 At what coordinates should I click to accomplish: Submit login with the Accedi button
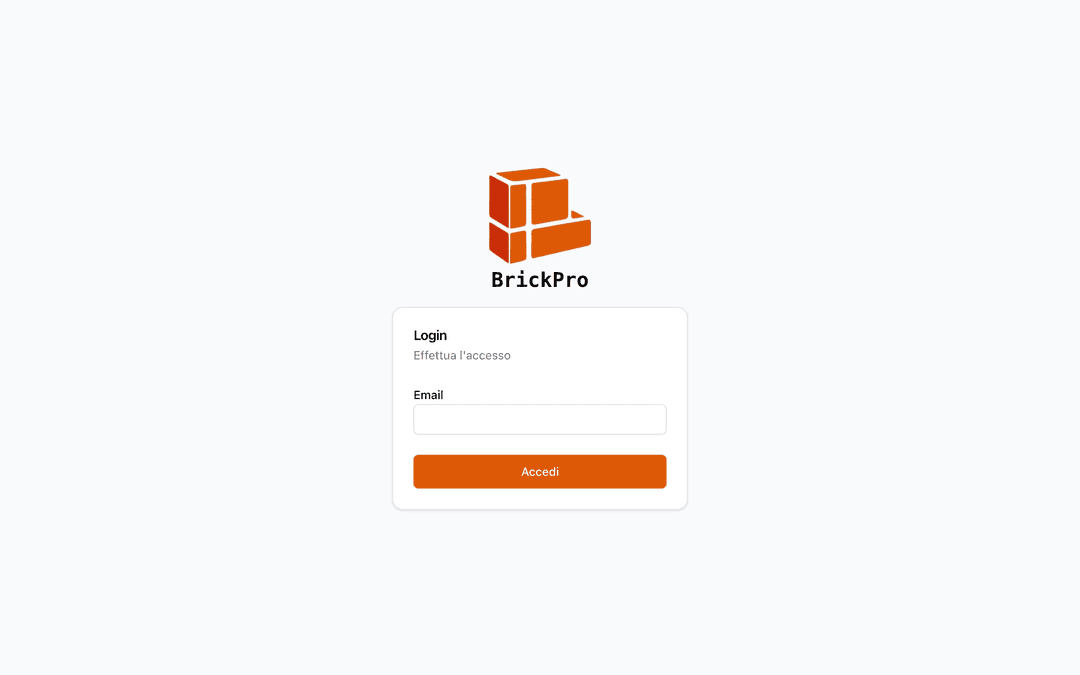pos(540,472)
